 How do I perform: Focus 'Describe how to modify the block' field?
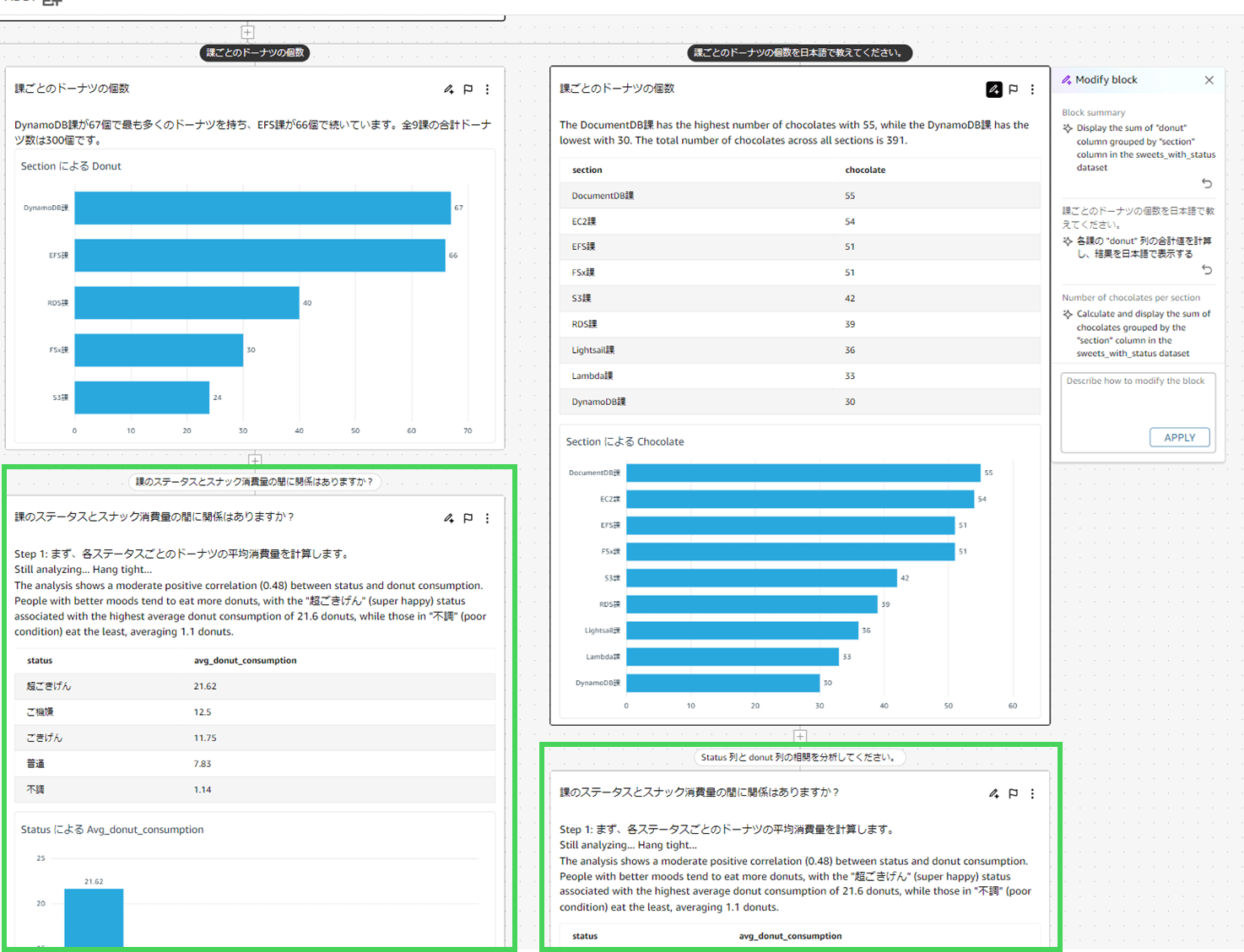(x=1138, y=413)
